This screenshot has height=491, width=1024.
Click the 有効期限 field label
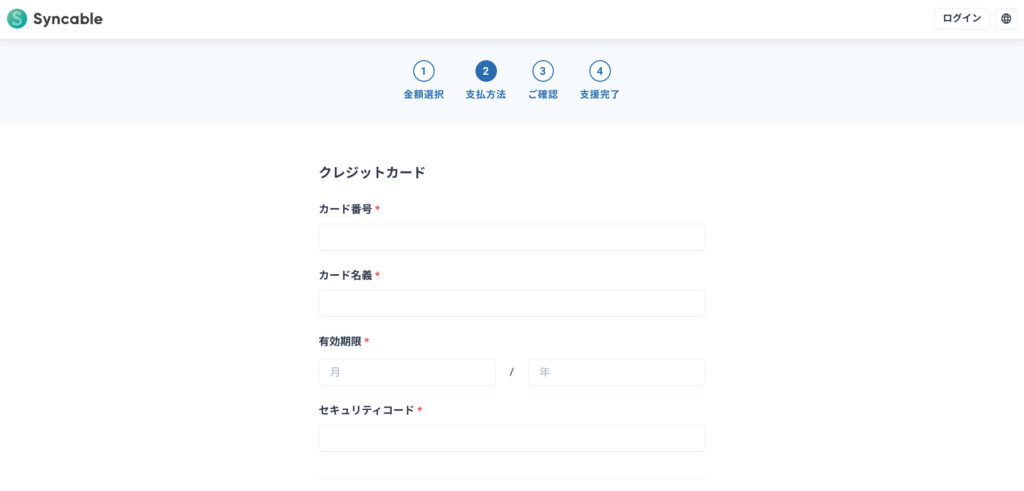pos(340,342)
